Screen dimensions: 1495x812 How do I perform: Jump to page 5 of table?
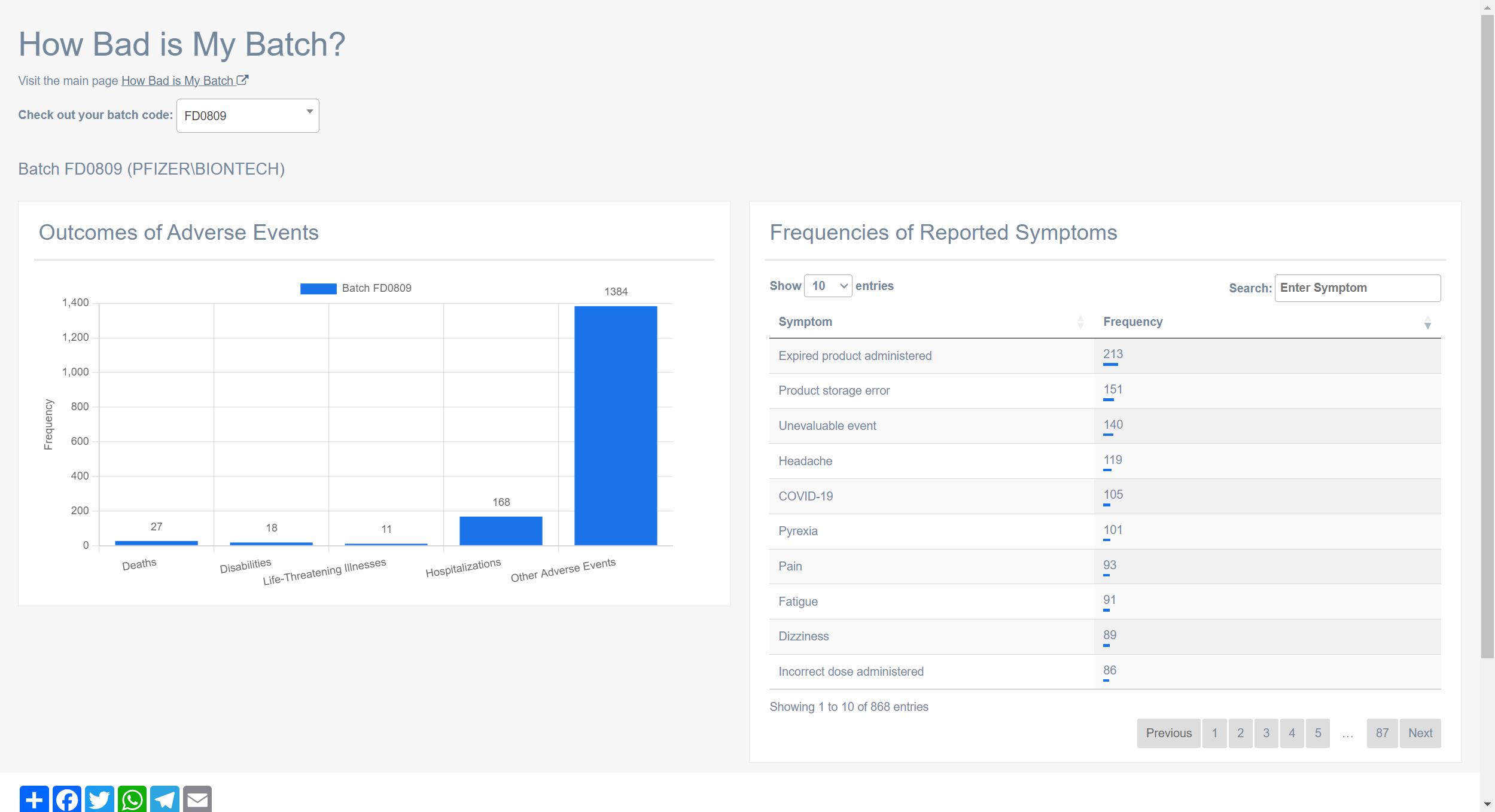coord(1317,733)
